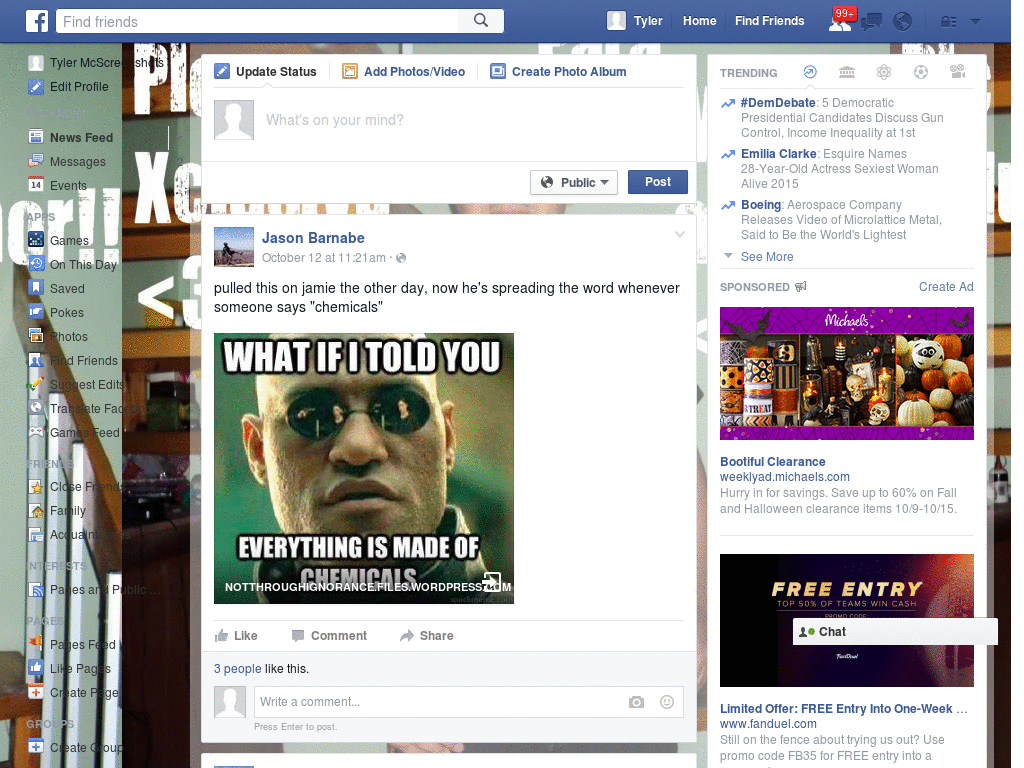Show sports trends soccer ball icon
This screenshot has width=1024, height=768.
(x=921, y=72)
